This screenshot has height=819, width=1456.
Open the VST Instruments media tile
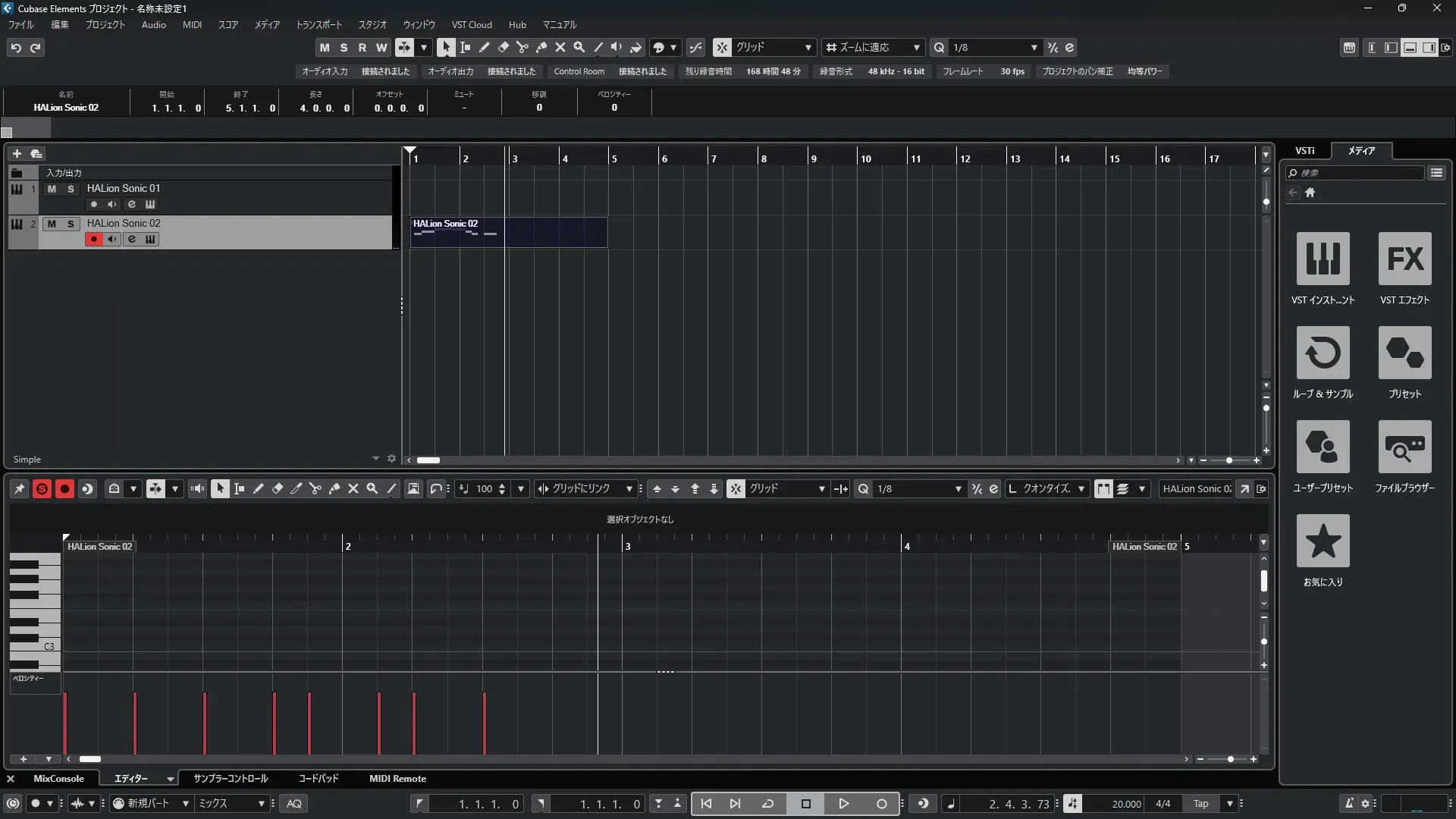pyautogui.click(x=1323, y=259)
